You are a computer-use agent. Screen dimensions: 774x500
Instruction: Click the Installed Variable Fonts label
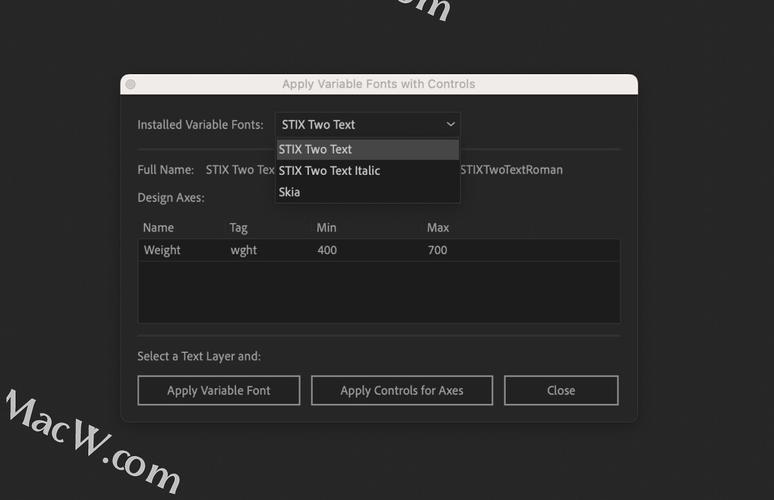click(200, 125)
